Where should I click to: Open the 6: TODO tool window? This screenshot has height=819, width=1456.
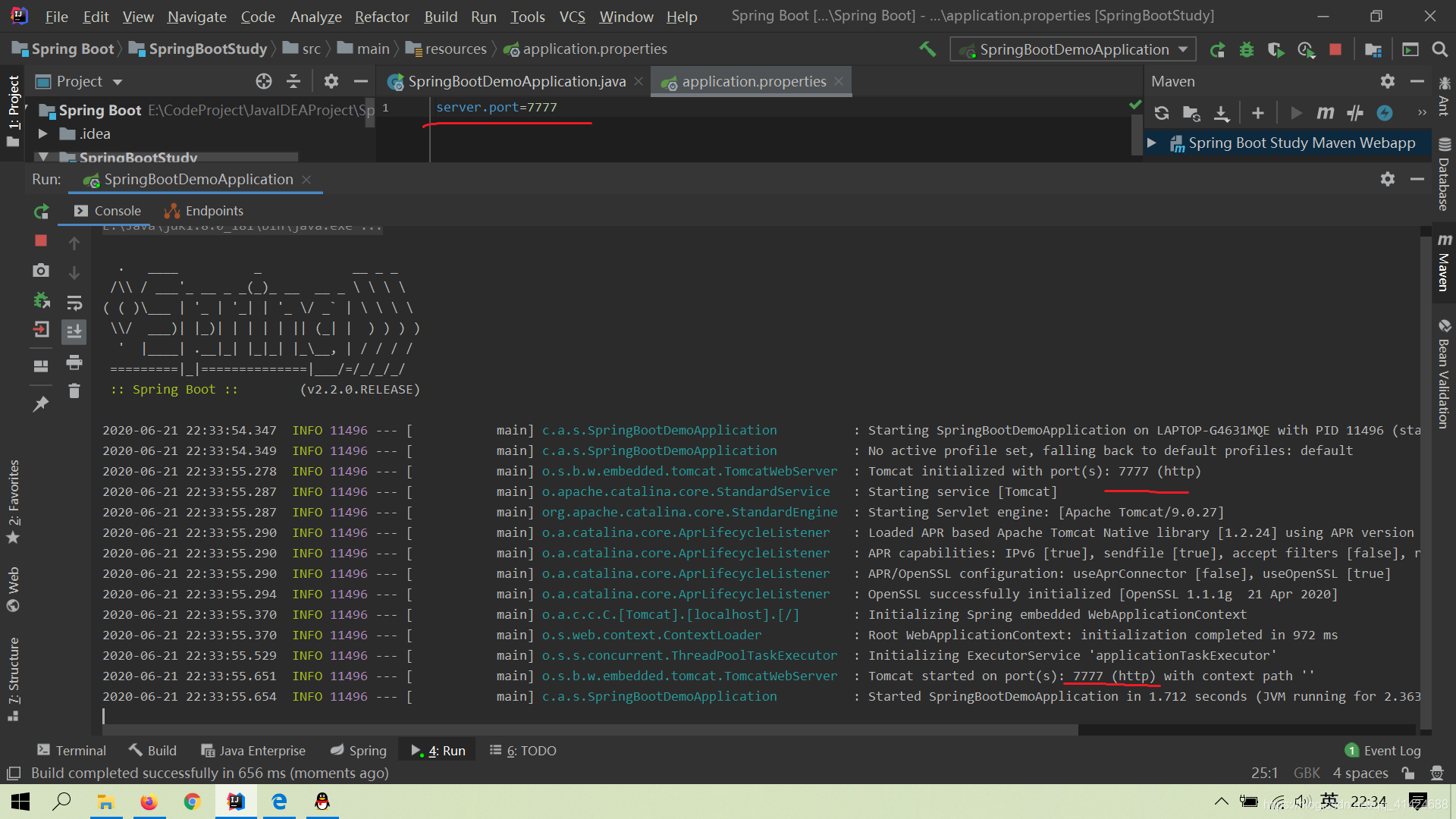pyautogui.click(x=523, y=751)
